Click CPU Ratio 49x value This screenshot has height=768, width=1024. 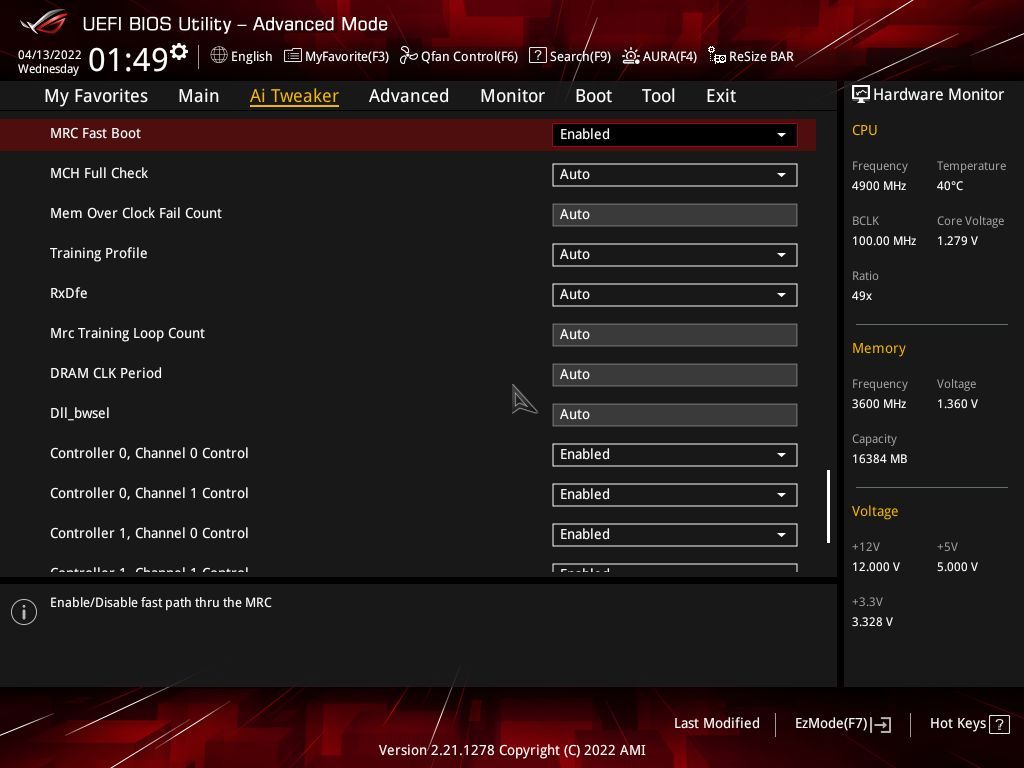click(862, 296)
